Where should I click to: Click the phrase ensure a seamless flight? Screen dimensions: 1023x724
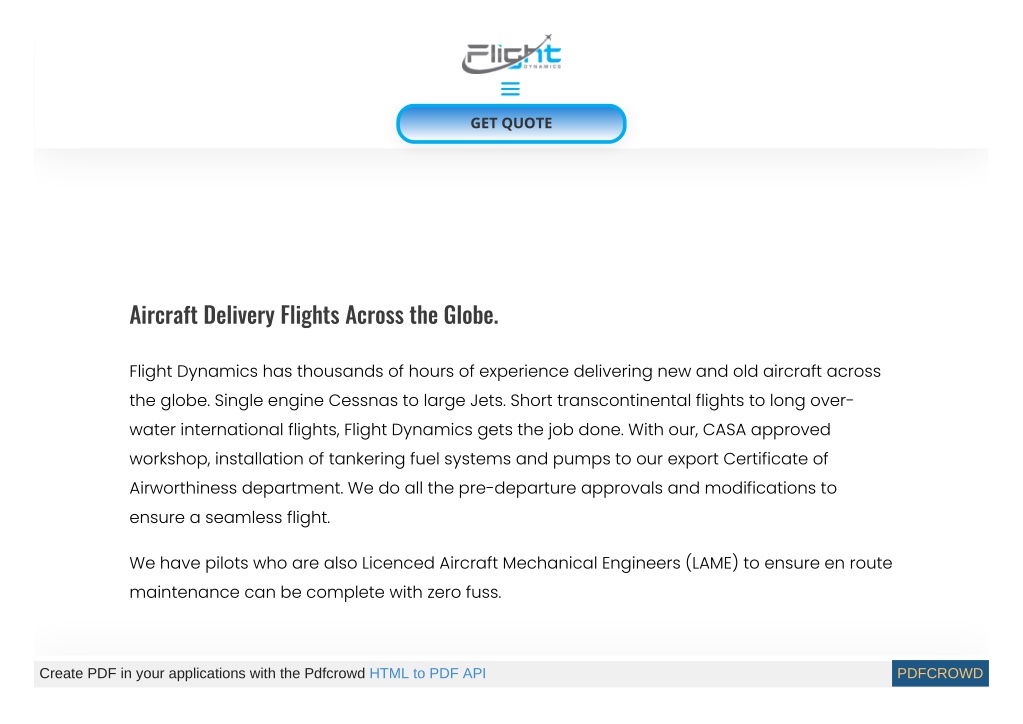(230, 517)
